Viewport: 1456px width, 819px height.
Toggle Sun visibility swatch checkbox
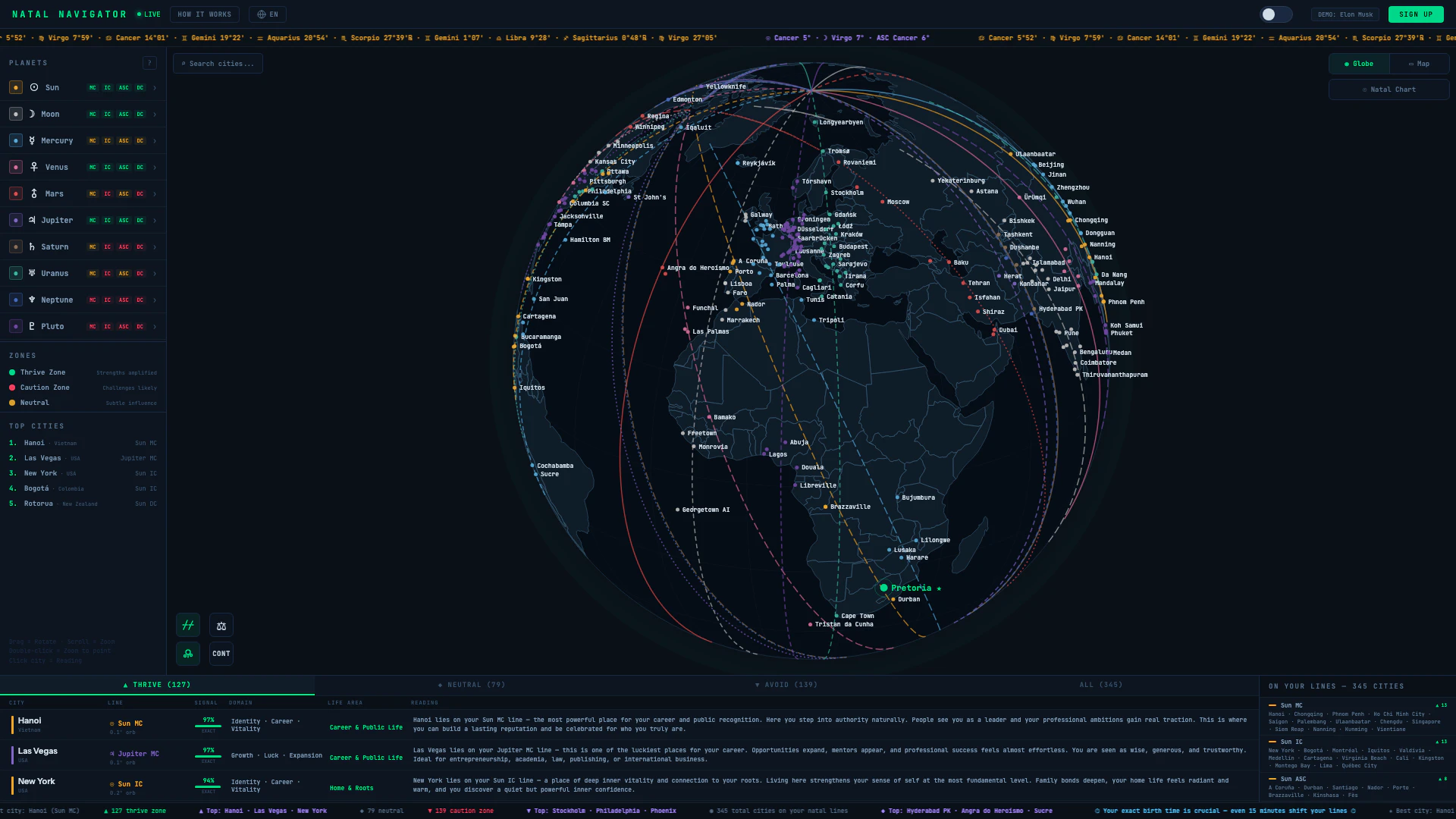(16, 88)
